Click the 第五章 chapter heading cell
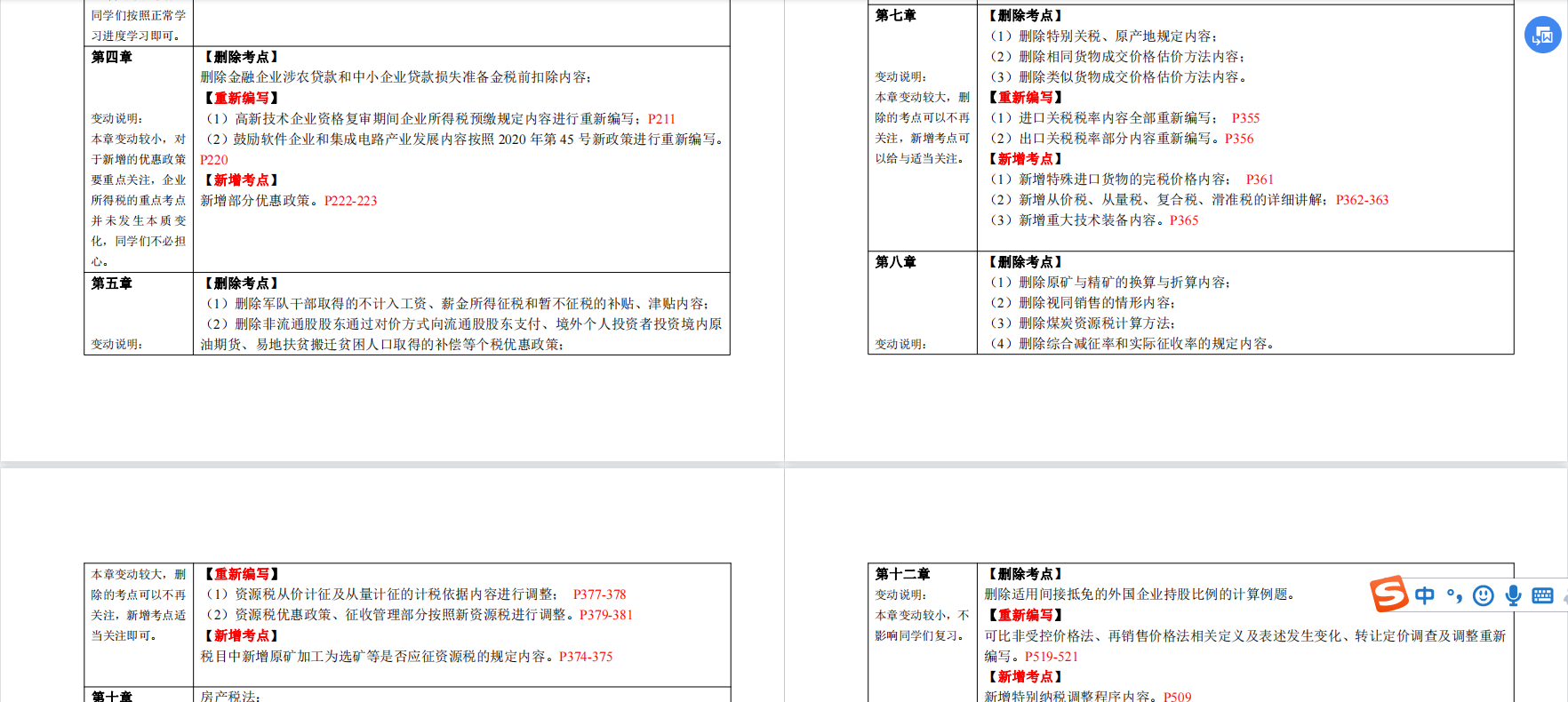The image size is (1568, 702). click(112, 283)
